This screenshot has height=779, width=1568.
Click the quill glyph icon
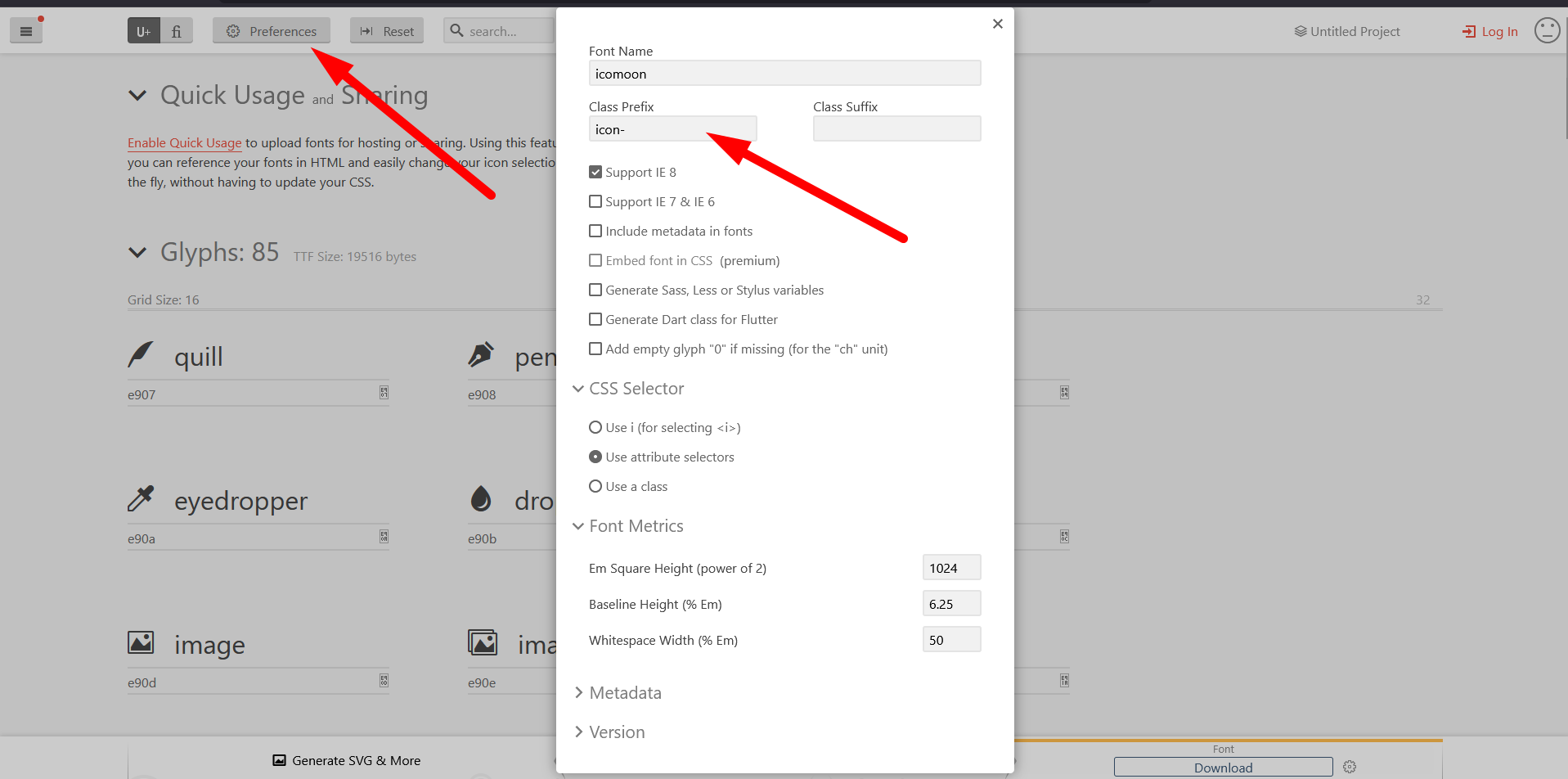click(141, 355)
